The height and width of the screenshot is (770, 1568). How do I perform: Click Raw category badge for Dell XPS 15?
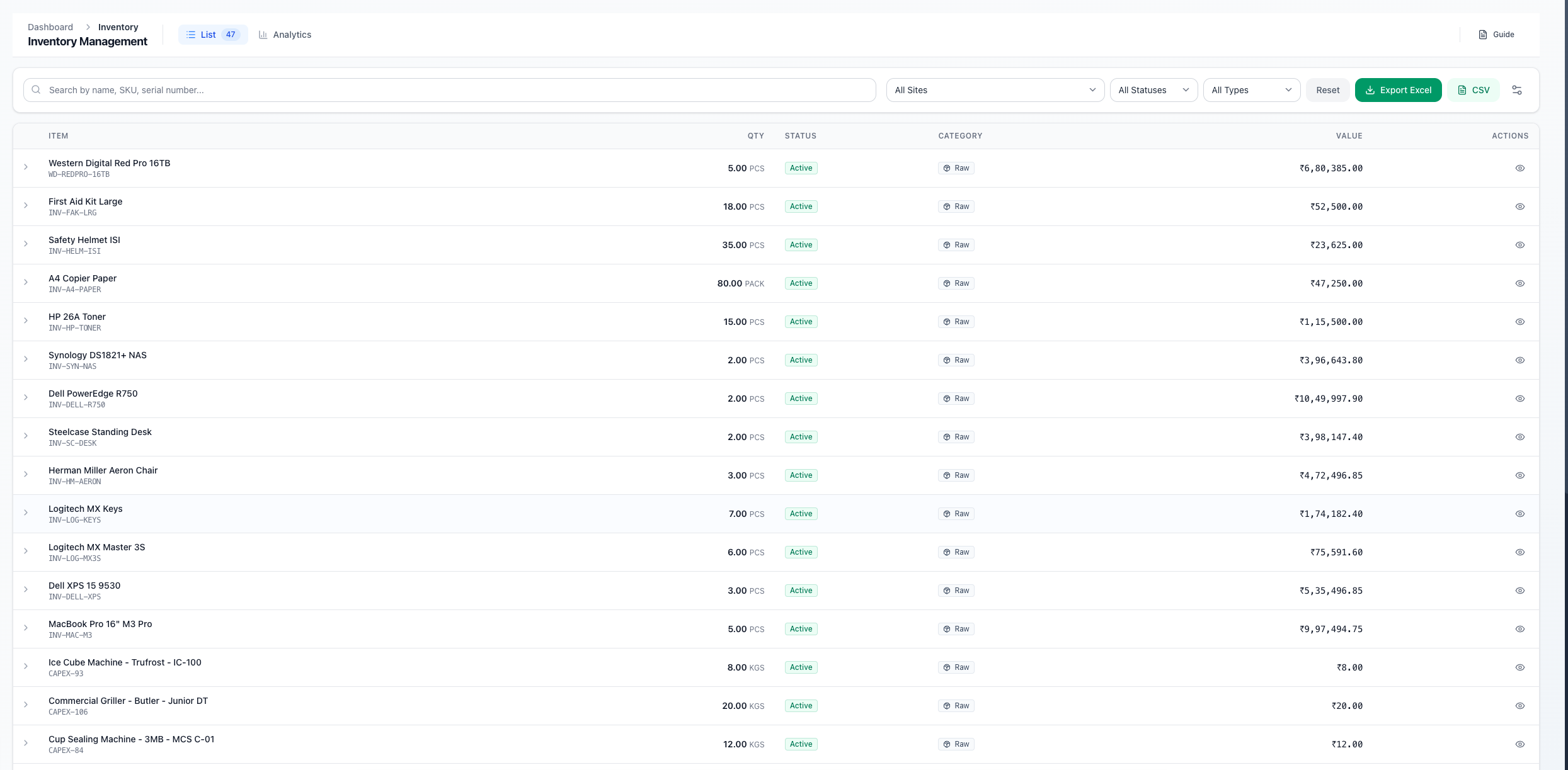[956, 591]
